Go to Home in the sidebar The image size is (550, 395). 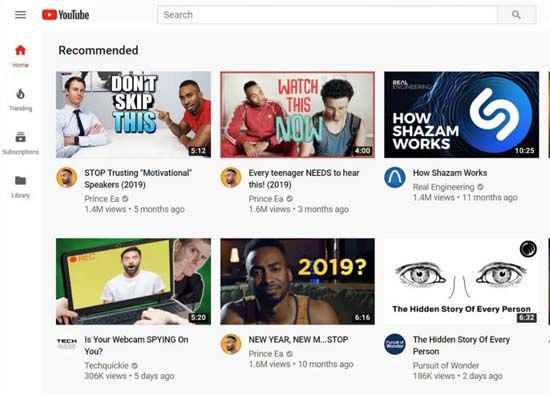click(20, 56)
